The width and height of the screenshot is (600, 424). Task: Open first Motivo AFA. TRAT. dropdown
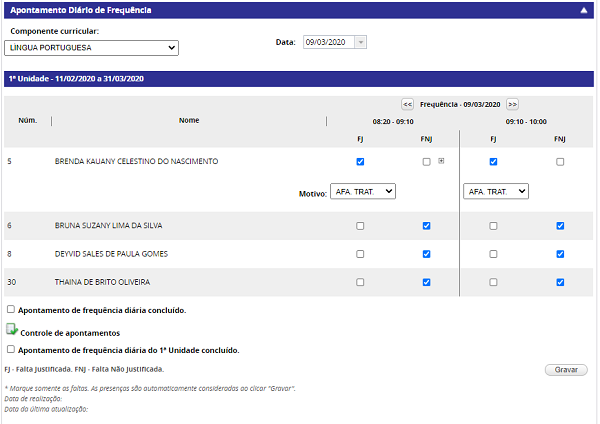[x=363, y=191]
